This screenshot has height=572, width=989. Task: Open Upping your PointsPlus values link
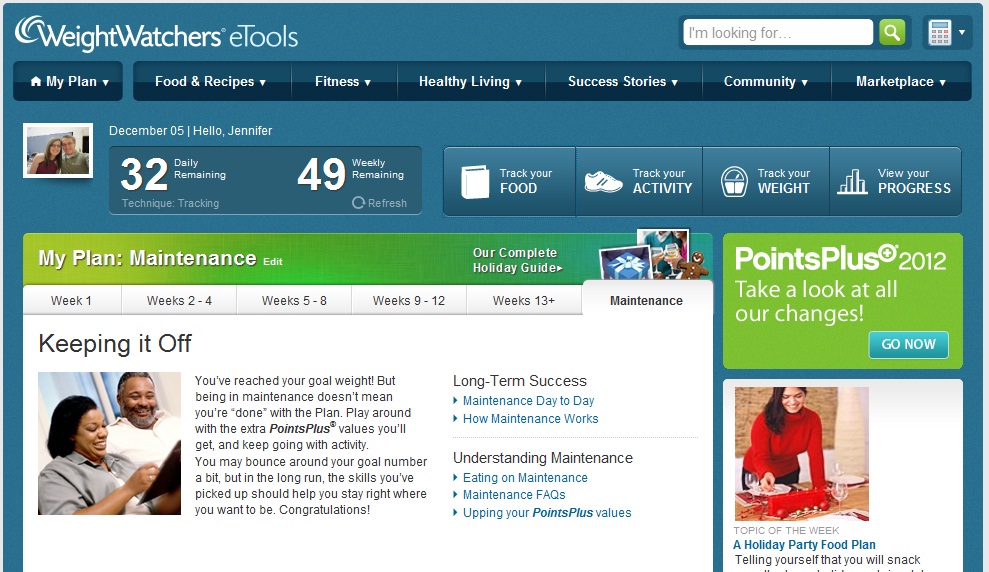(547, 512)
